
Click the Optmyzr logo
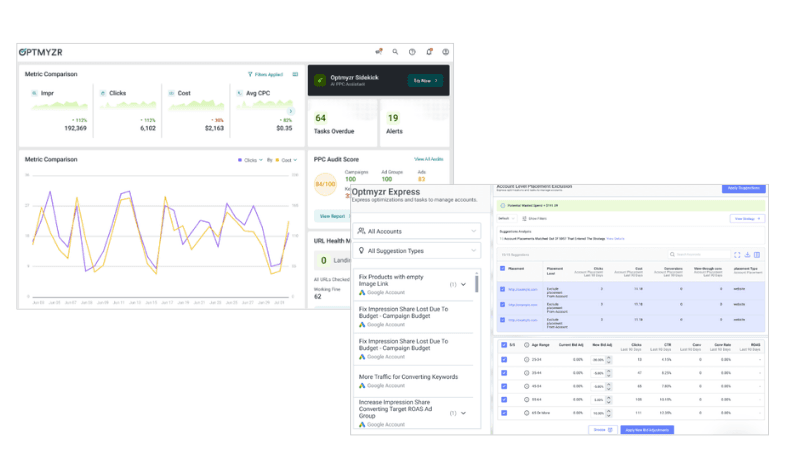click(40, 52)
